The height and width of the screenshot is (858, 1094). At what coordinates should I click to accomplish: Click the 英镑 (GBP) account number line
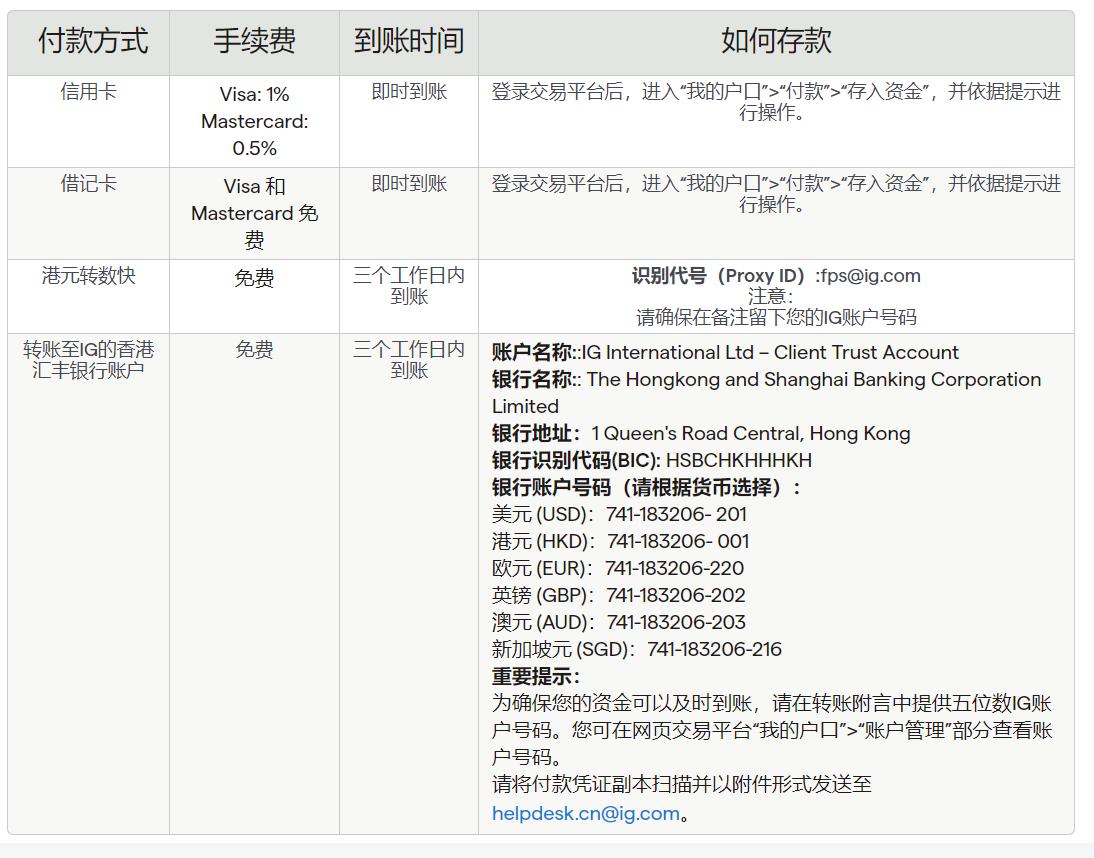[x=619, y=595]
